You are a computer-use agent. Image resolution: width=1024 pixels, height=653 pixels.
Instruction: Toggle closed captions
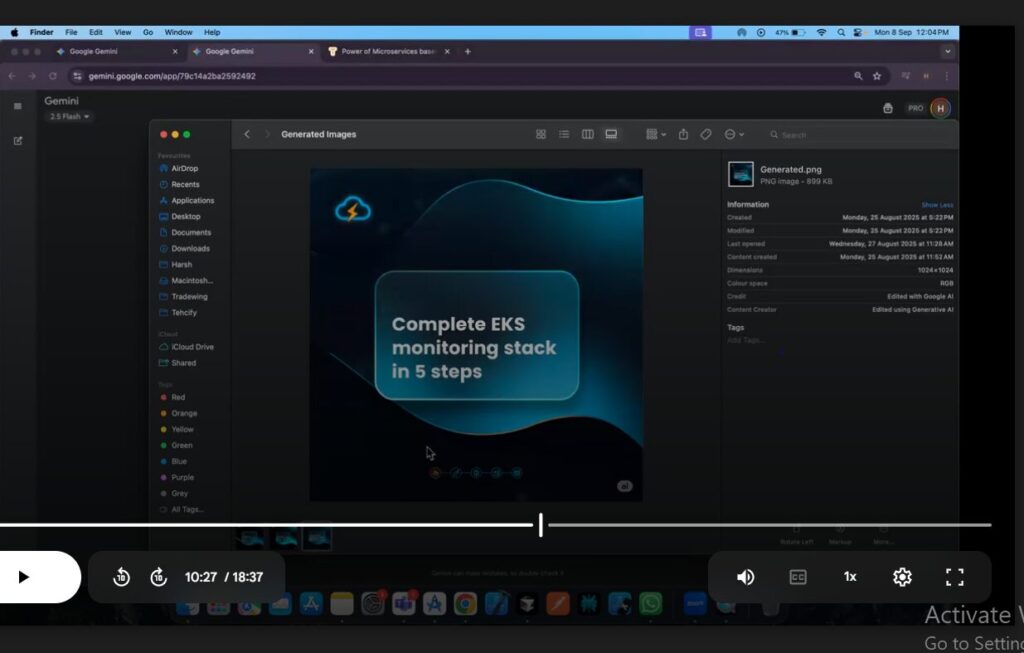tap(798, 577)
